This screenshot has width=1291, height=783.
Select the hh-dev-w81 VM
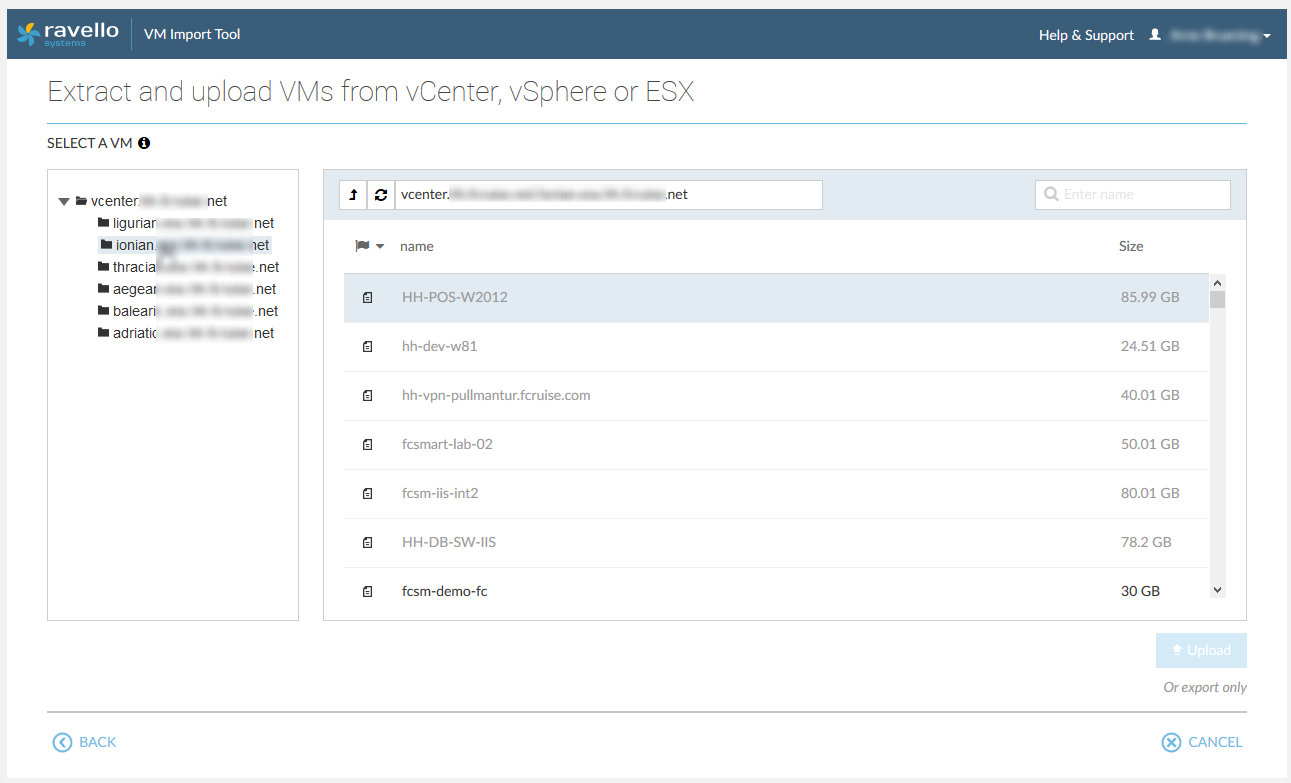[776, 347]
